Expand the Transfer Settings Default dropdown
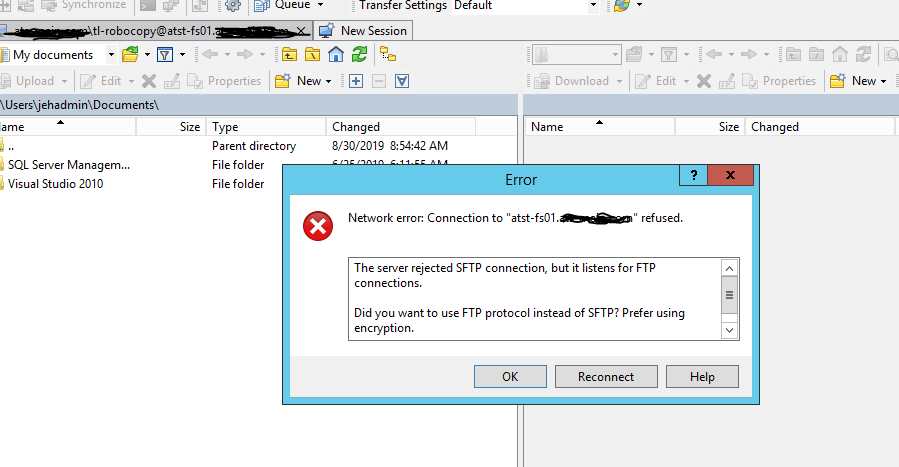The height and width of the screenshot is (467, 899). [x=594, y=5]
